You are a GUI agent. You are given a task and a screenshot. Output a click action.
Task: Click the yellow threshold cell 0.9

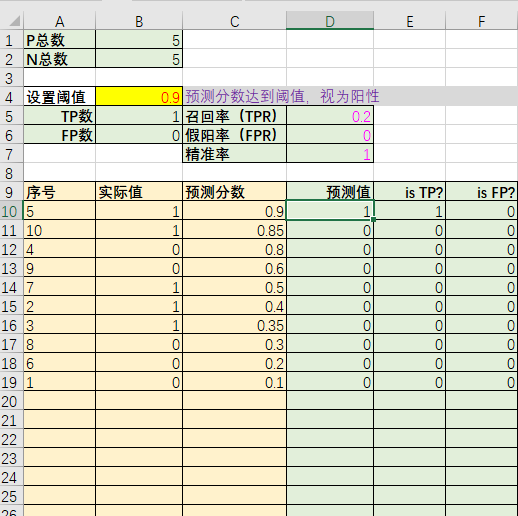pyautogui.click(x=139, y=97)
